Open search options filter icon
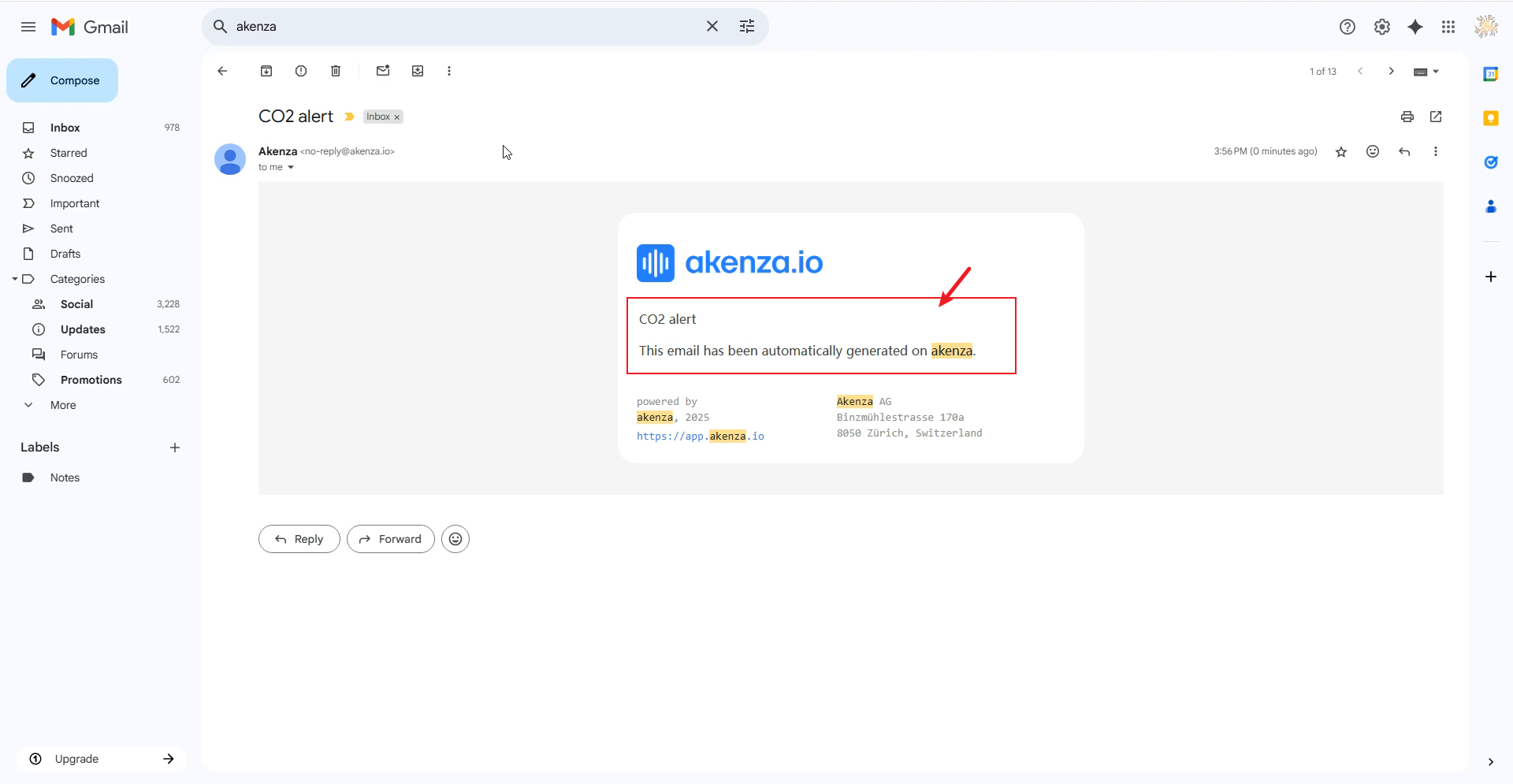Screen dimensions: 1513x784 click(747, 27)
